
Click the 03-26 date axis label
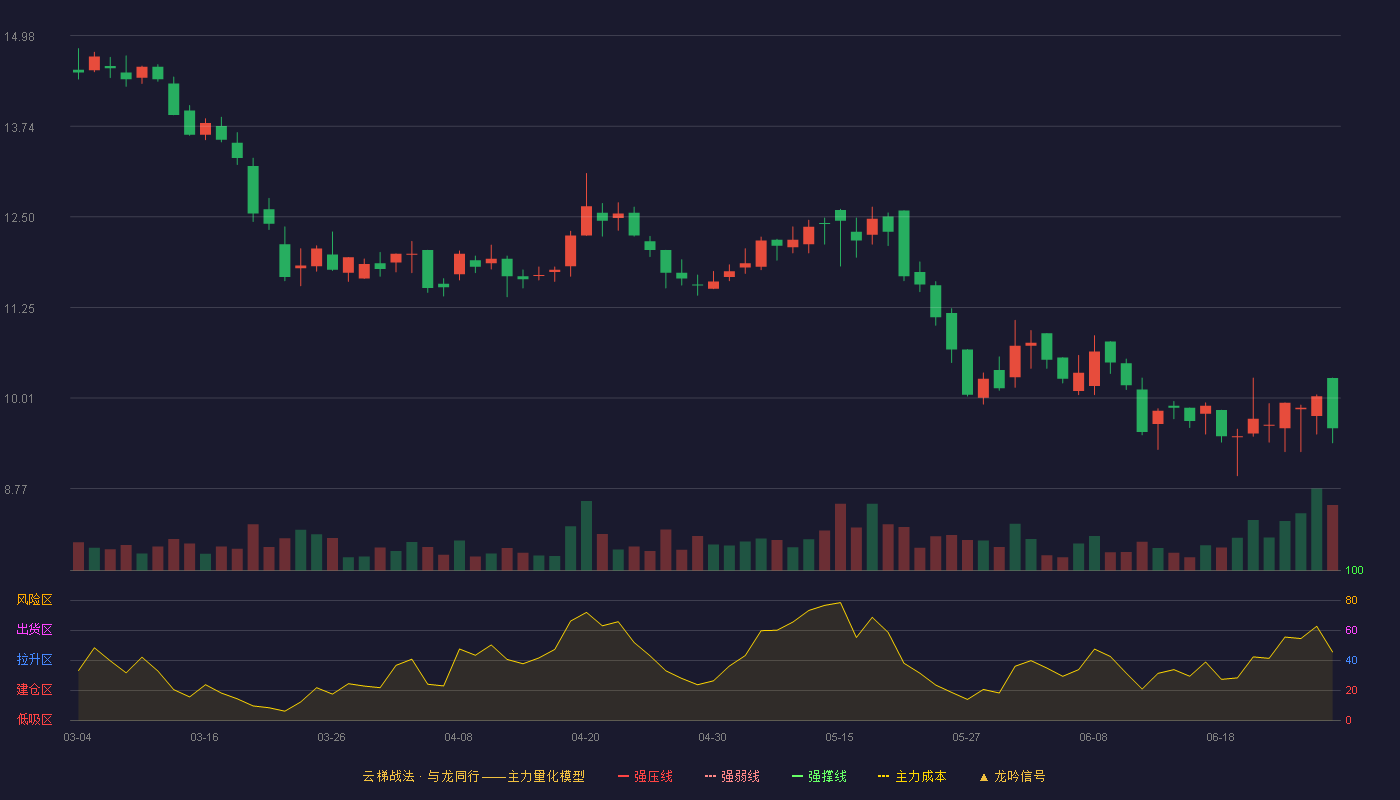pyautogui.click(x=331, y=737)
